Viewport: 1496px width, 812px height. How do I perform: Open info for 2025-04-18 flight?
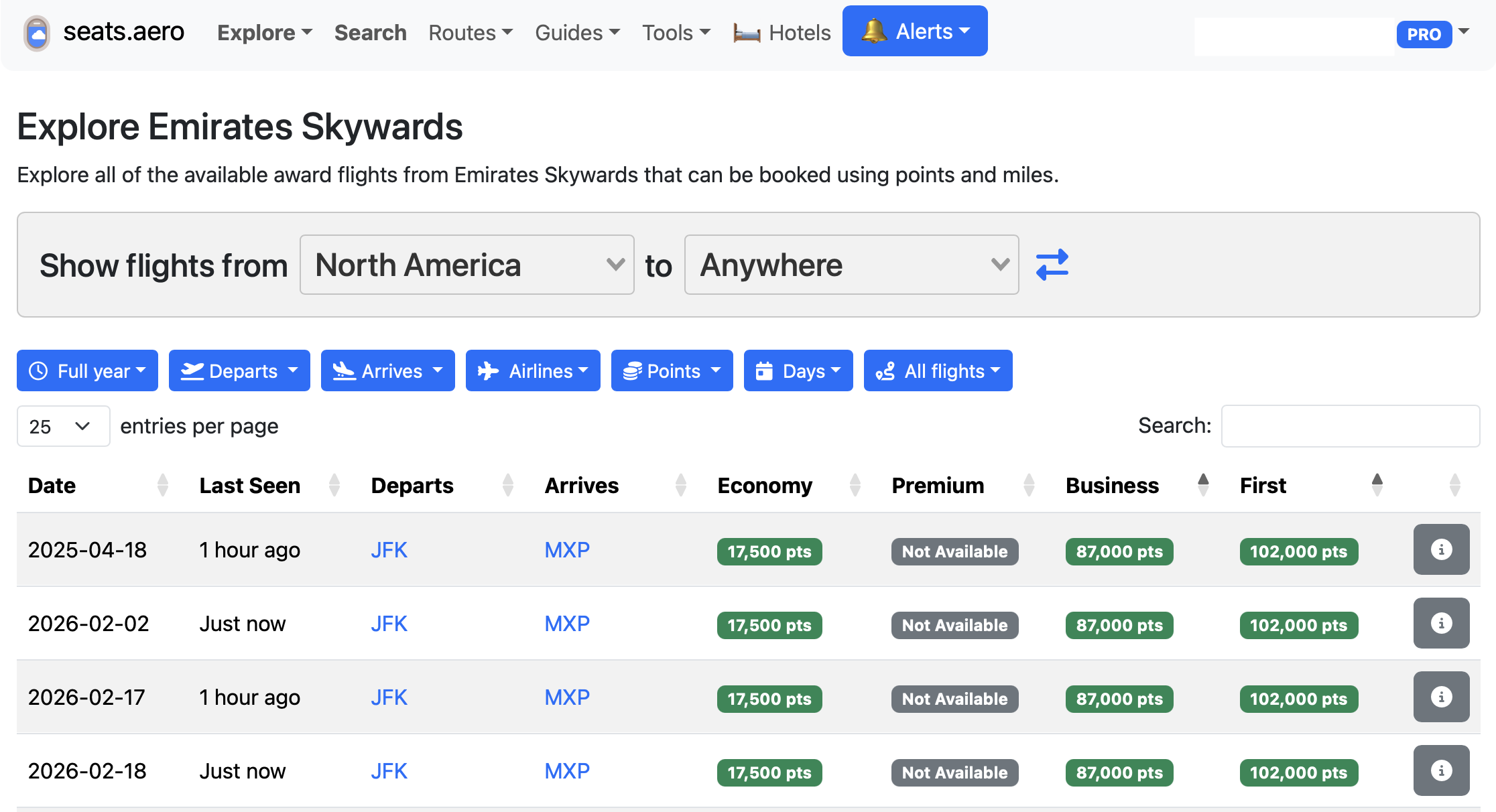[1441, 549]
